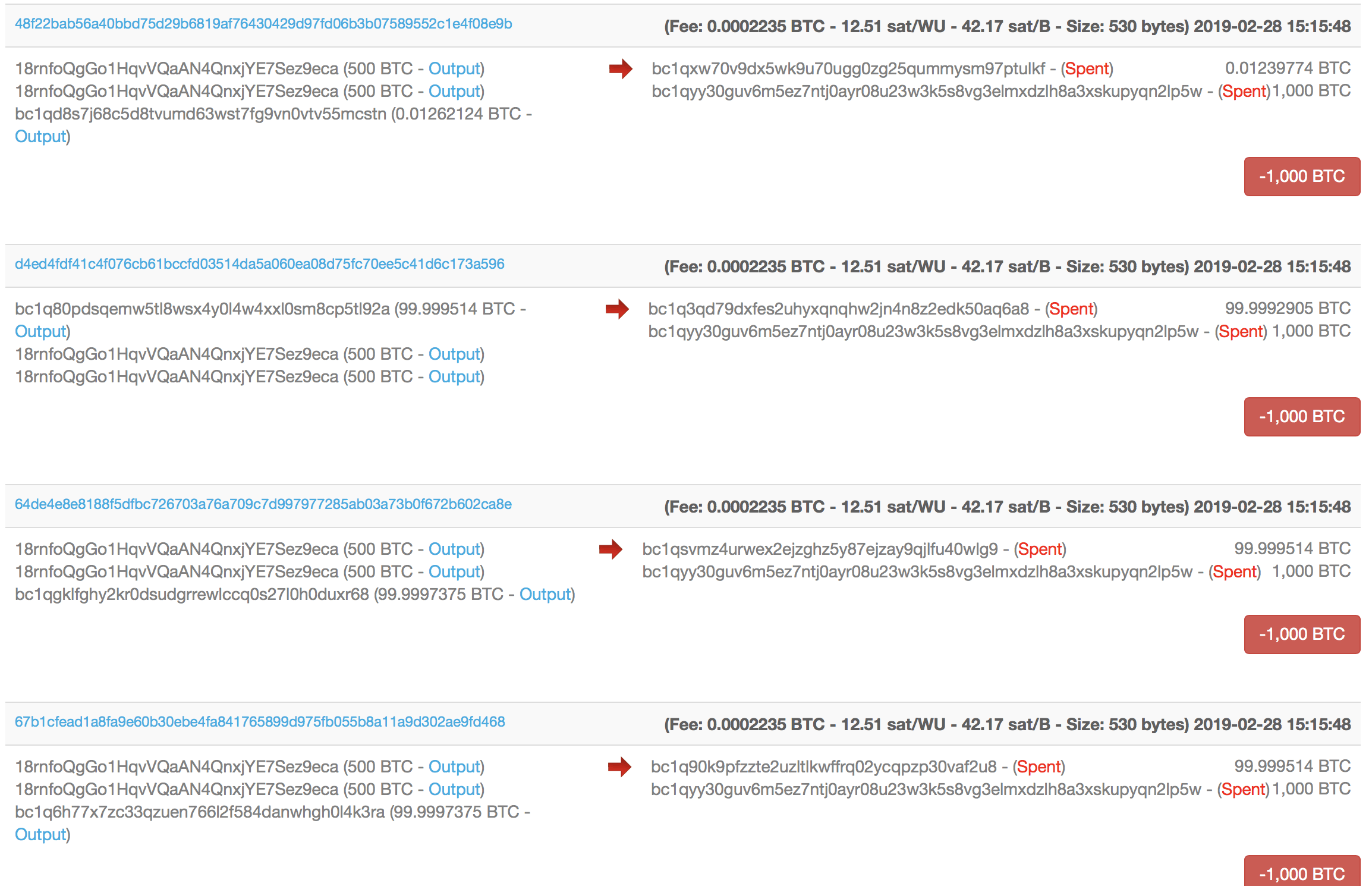
Task: Open Spent for bc1qyy30guv6 output in transaction 67b1cfead
Action: point(1243,790)
